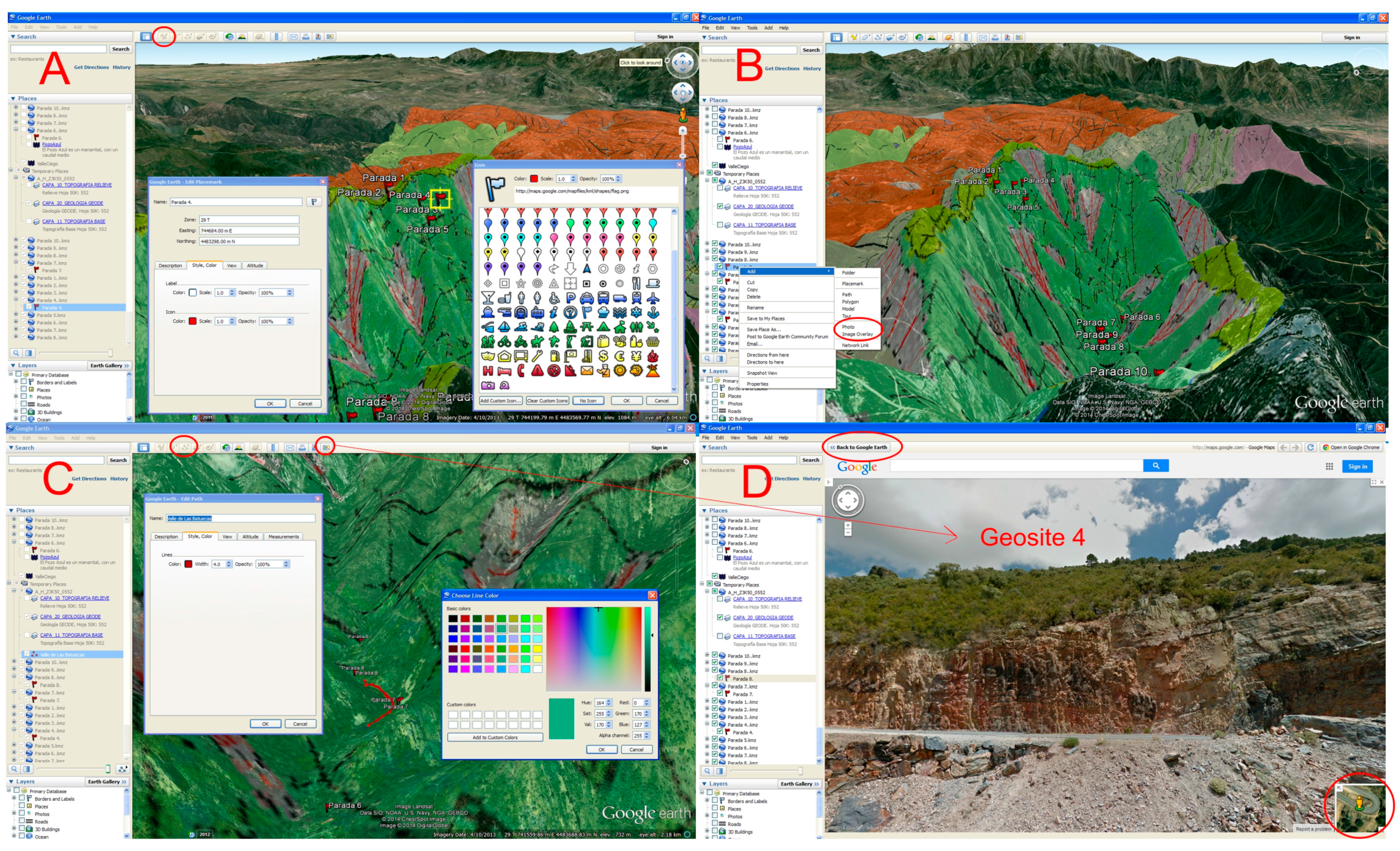Viewport: 1400px width, 851px height.
Task: Select the anchor icon in icon grid
Action: (x=653, y=312)
